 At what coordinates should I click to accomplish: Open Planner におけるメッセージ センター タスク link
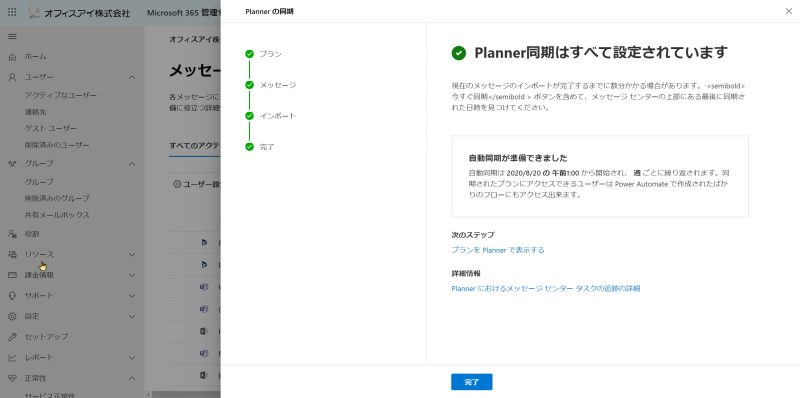(x=546, y=288)
